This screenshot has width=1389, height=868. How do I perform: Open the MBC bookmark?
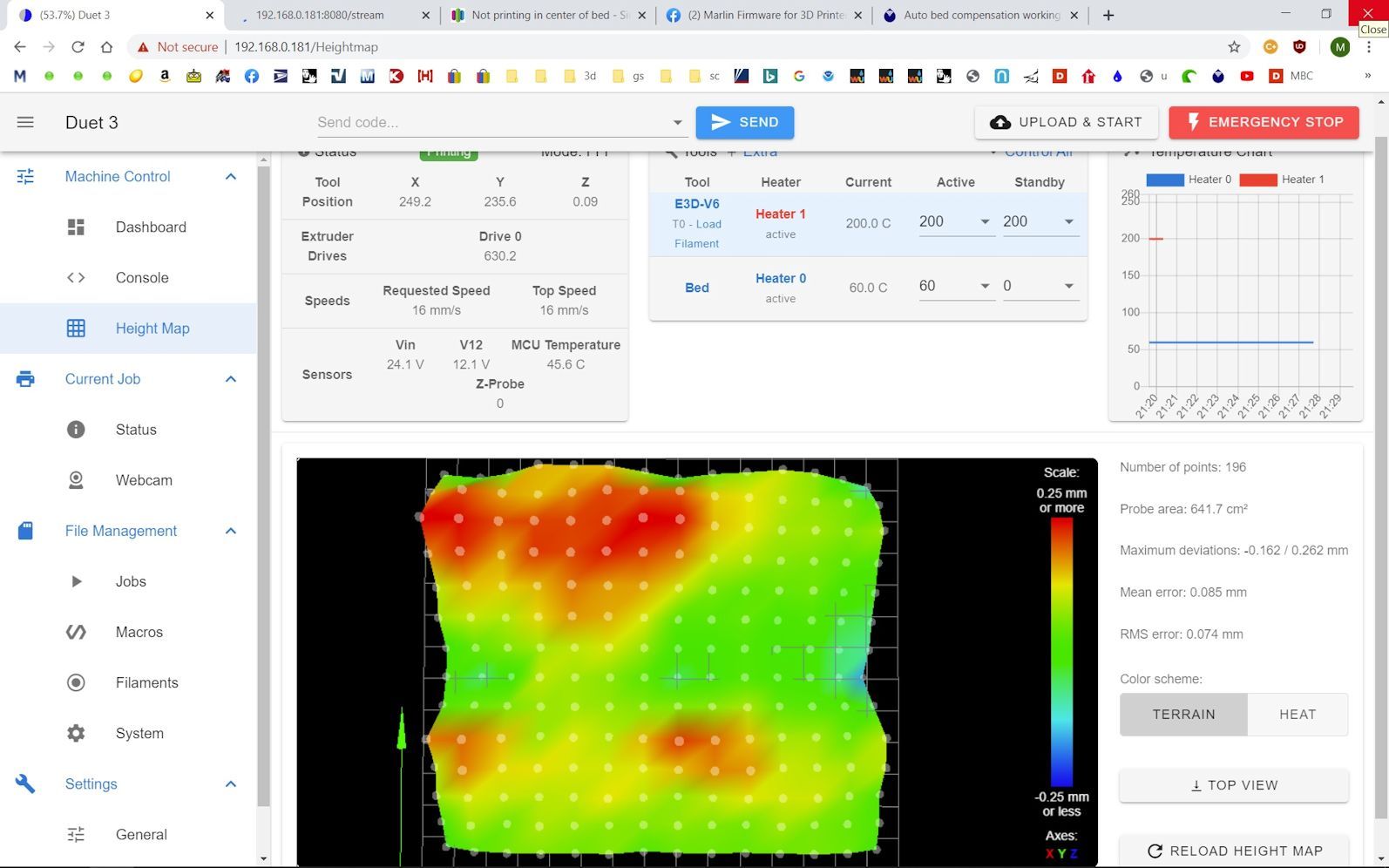click(1291, 76)
